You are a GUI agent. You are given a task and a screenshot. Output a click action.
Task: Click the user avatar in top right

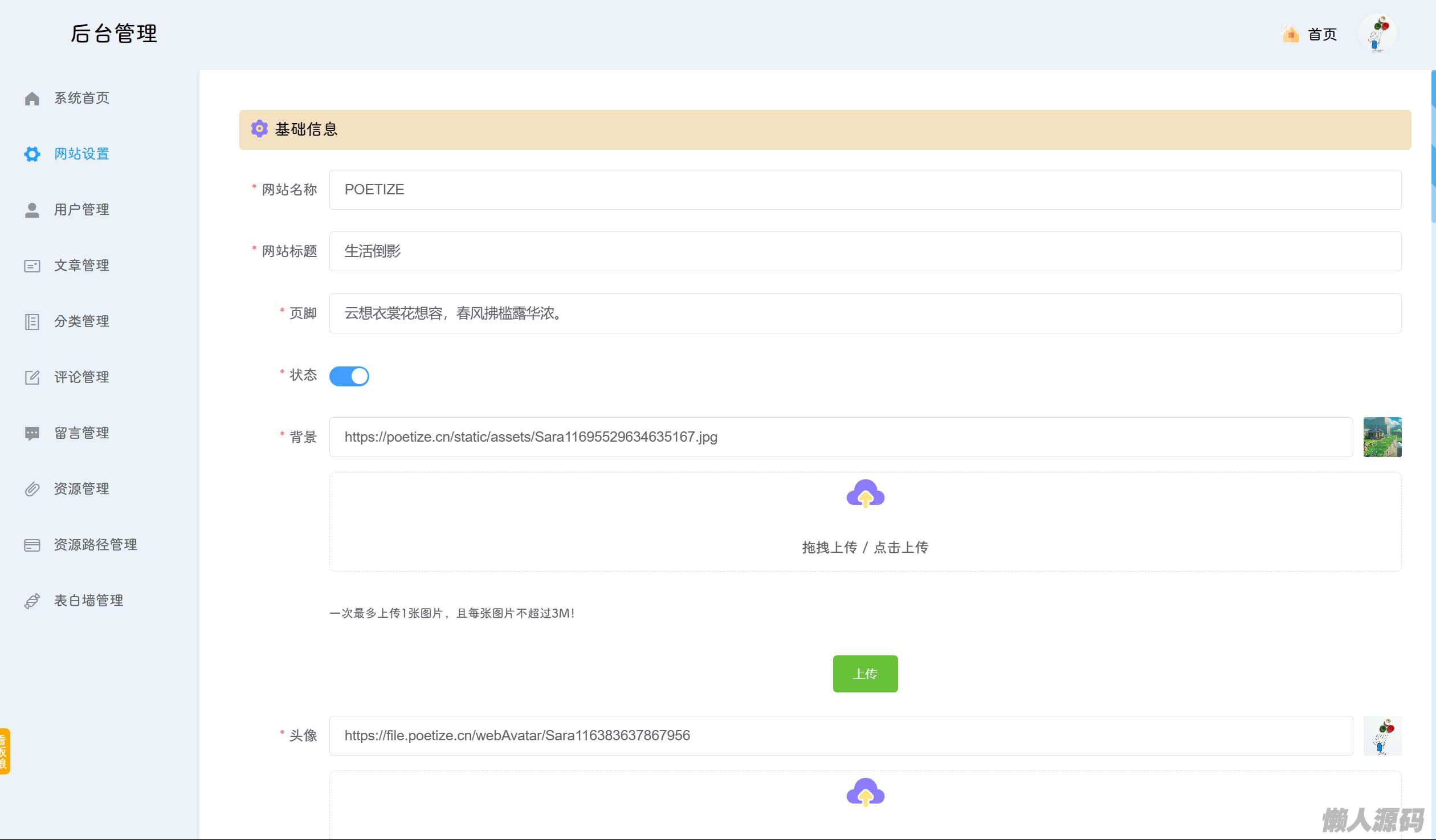(1377, 34)
